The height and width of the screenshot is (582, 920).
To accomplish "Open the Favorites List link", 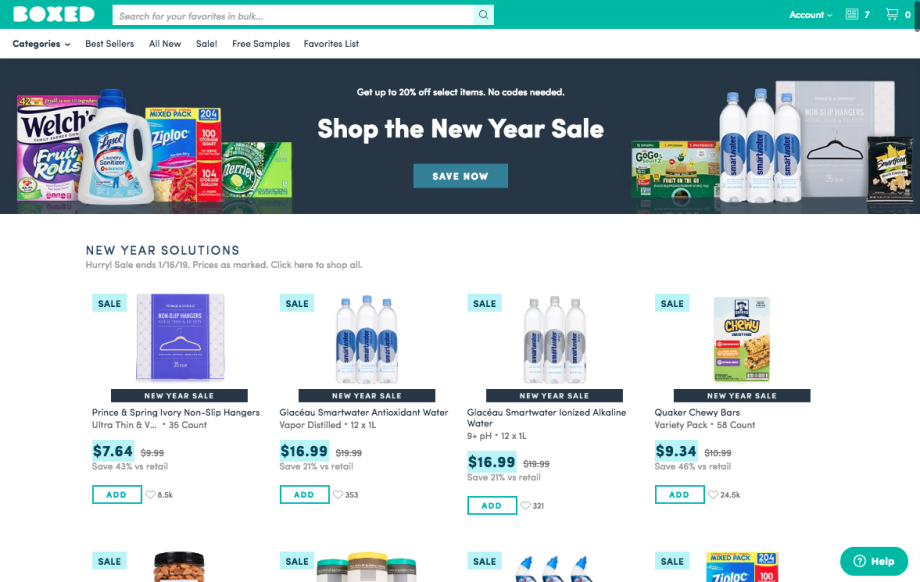I will [x=331, y=44].
